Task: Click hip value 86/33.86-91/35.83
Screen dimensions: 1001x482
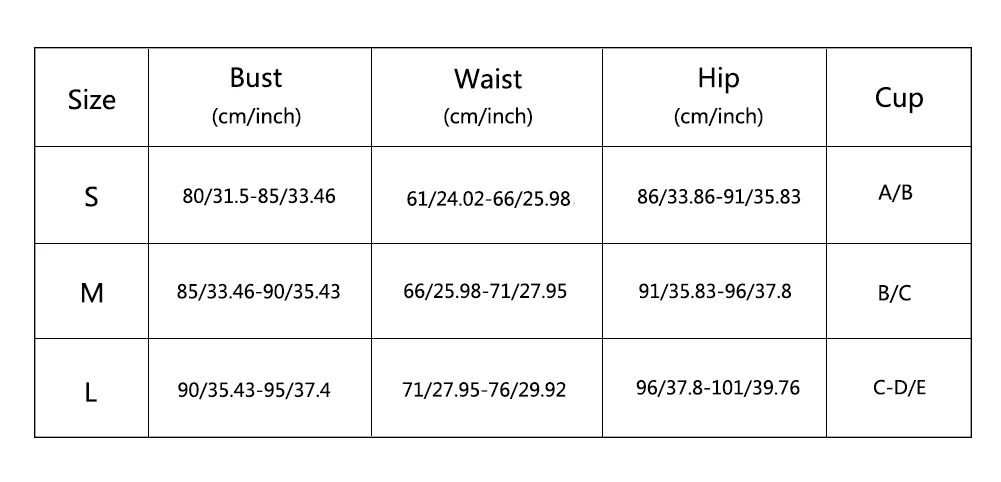Action: pyautogui.click(x=718, y=196)
